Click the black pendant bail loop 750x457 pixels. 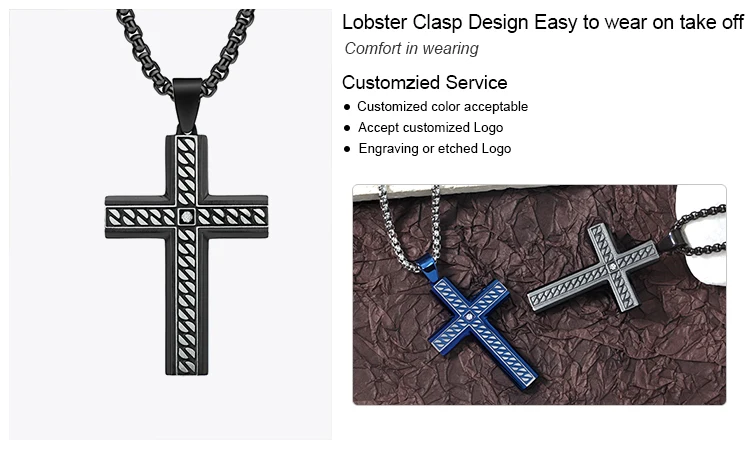coord(188,106)
